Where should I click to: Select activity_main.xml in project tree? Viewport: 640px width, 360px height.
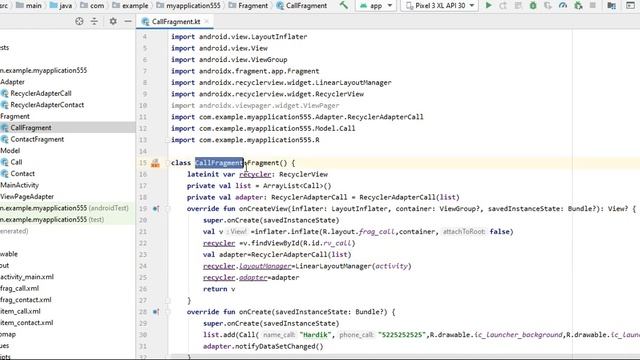tap(27, 277)
